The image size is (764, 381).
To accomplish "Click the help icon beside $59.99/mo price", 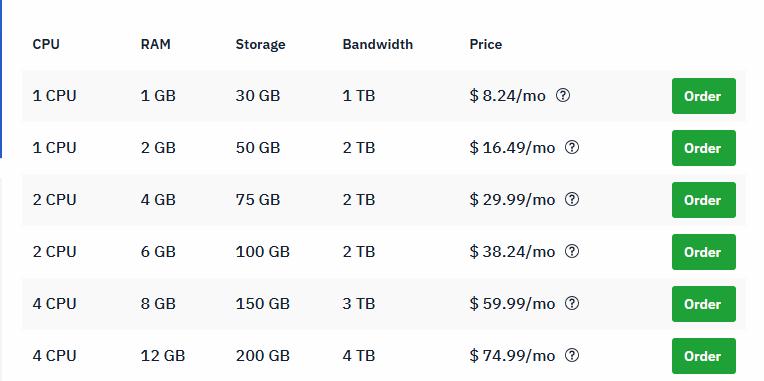I will click(x=572, y=304).
